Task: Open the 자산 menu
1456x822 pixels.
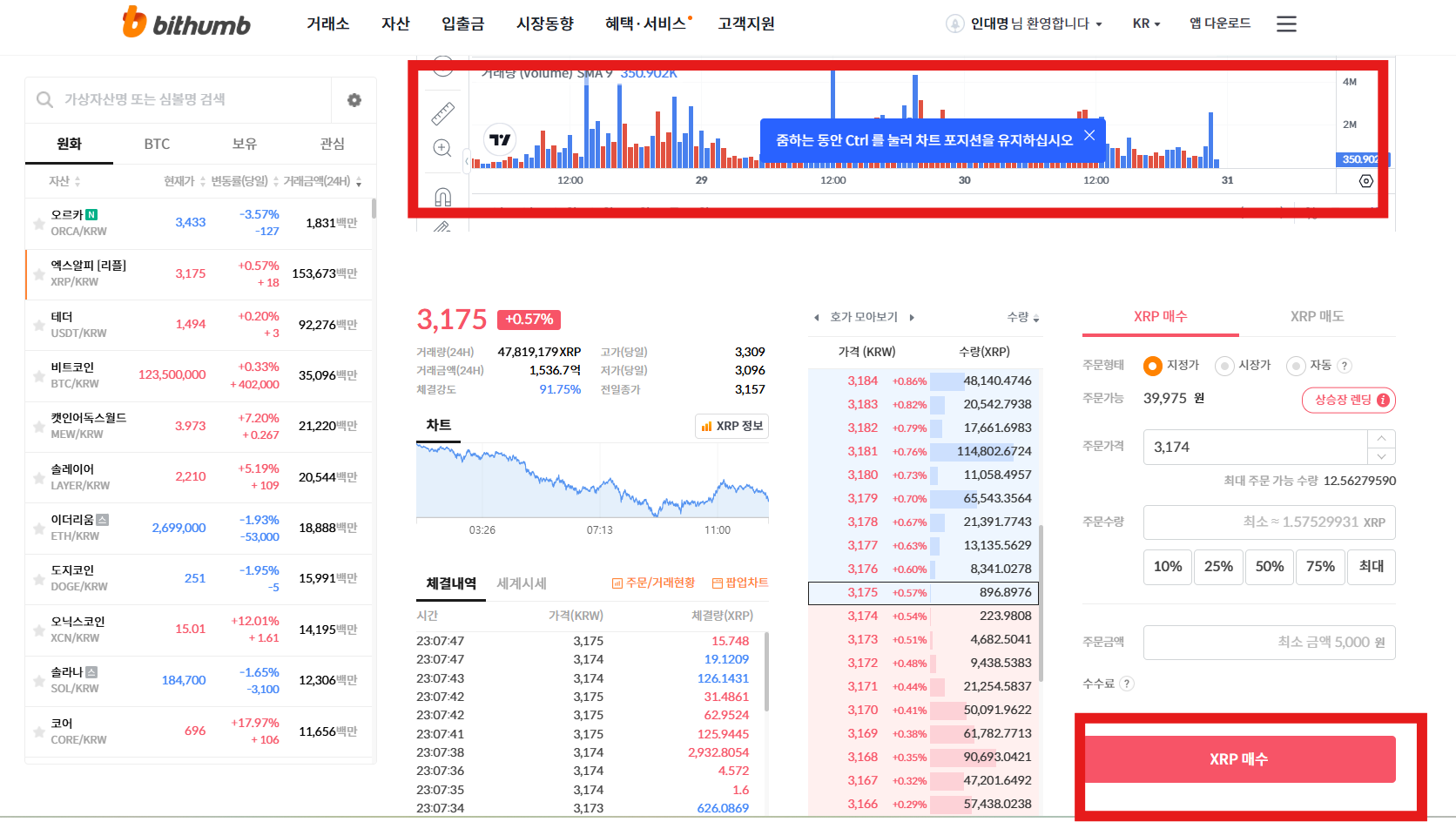Action: point(395,24)
